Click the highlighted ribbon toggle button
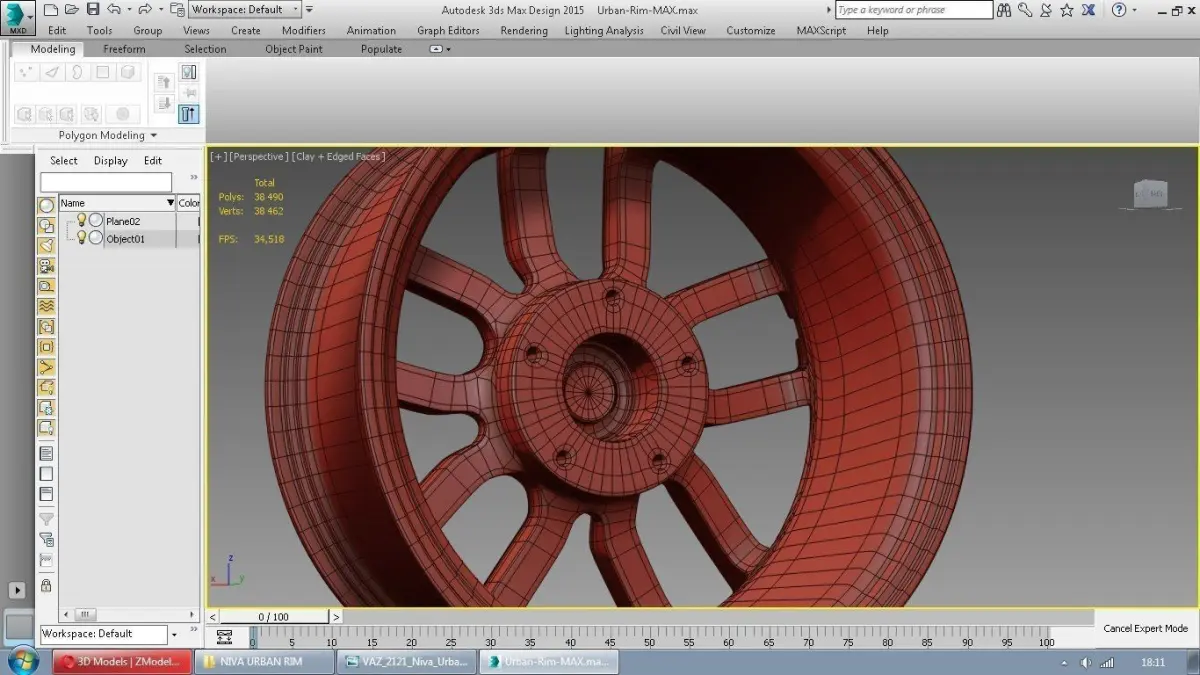Image resolution: width=1200 pixels, height=675 pixels. [x=189, y=114]
